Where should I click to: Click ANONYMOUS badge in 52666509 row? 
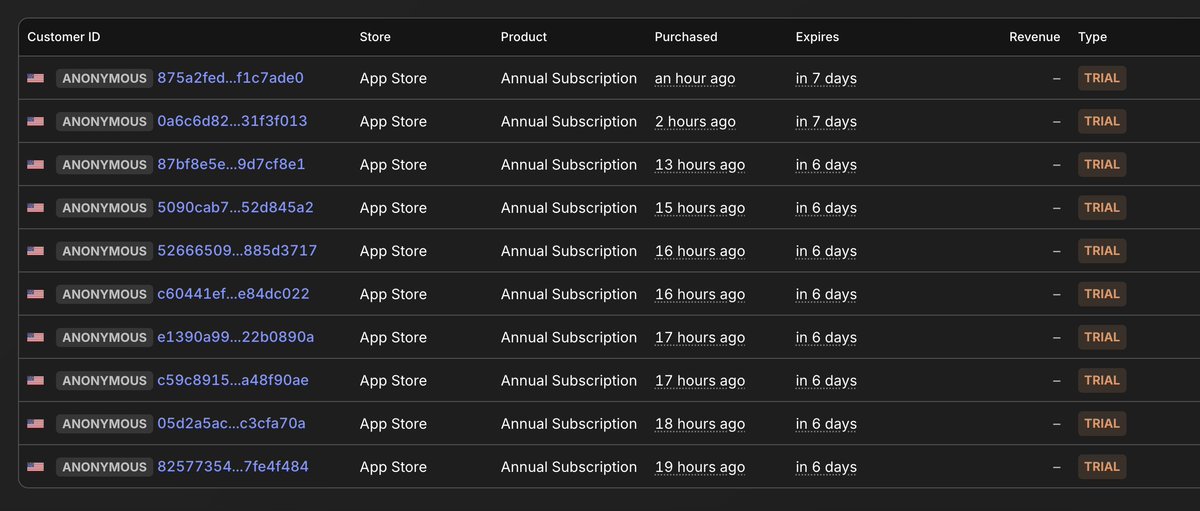coord(104,250)
